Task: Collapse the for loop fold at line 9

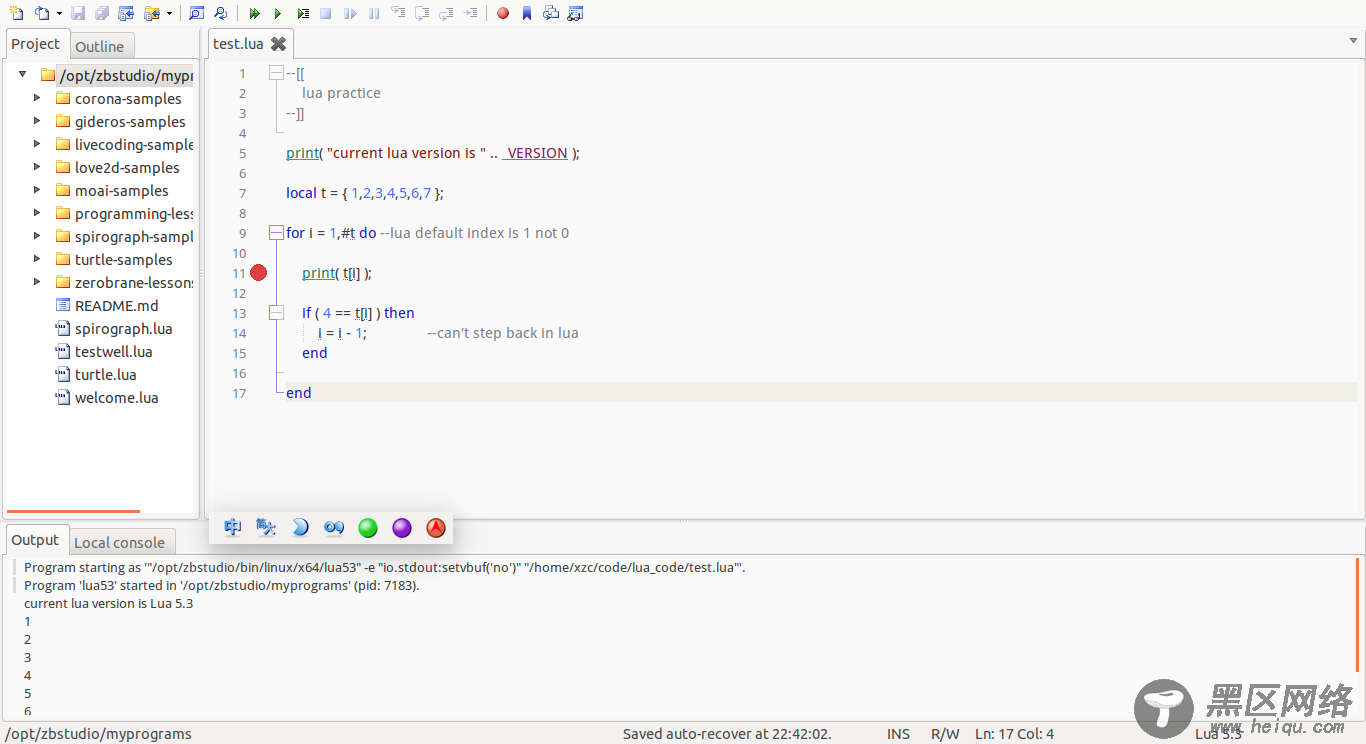Action: click(x=276, y=233)
